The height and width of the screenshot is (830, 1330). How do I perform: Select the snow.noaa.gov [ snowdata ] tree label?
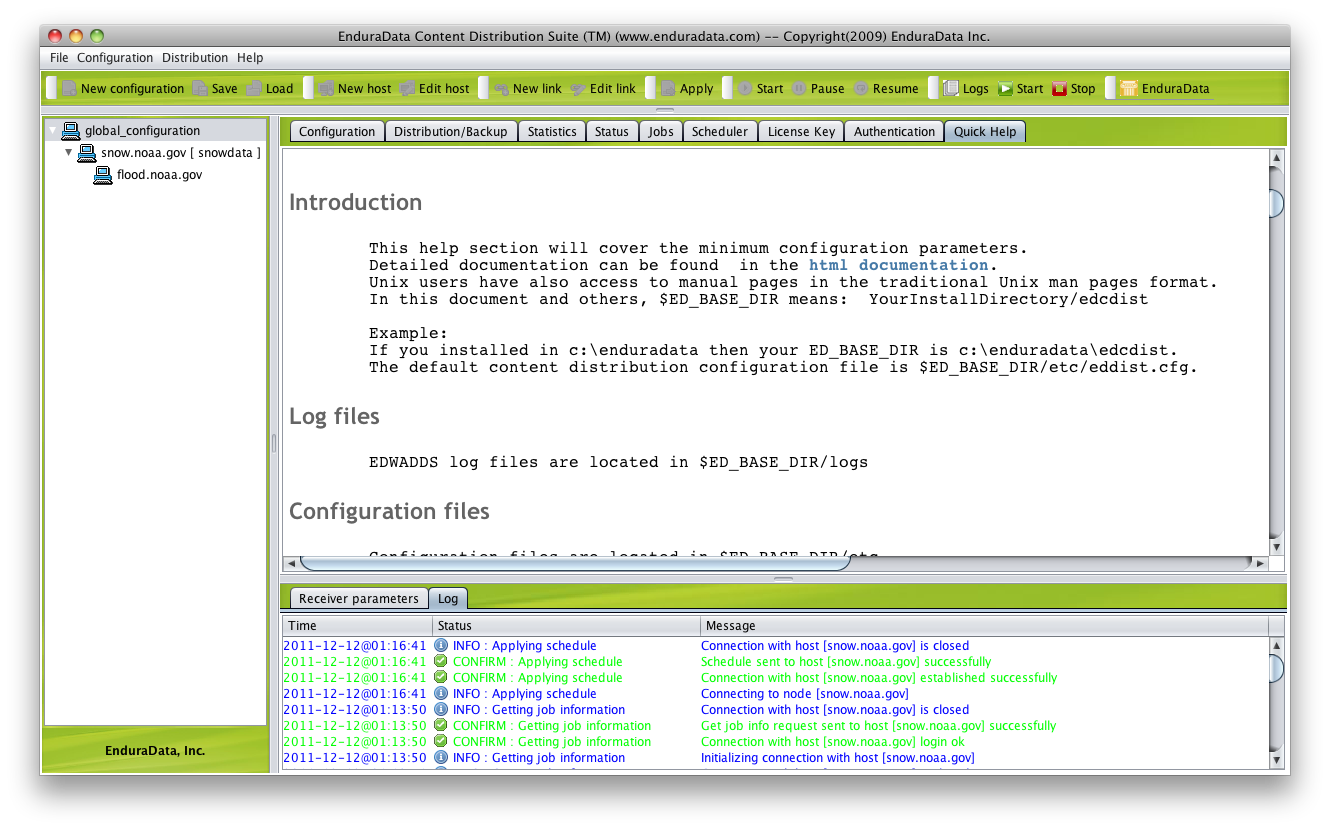(181, 153)
